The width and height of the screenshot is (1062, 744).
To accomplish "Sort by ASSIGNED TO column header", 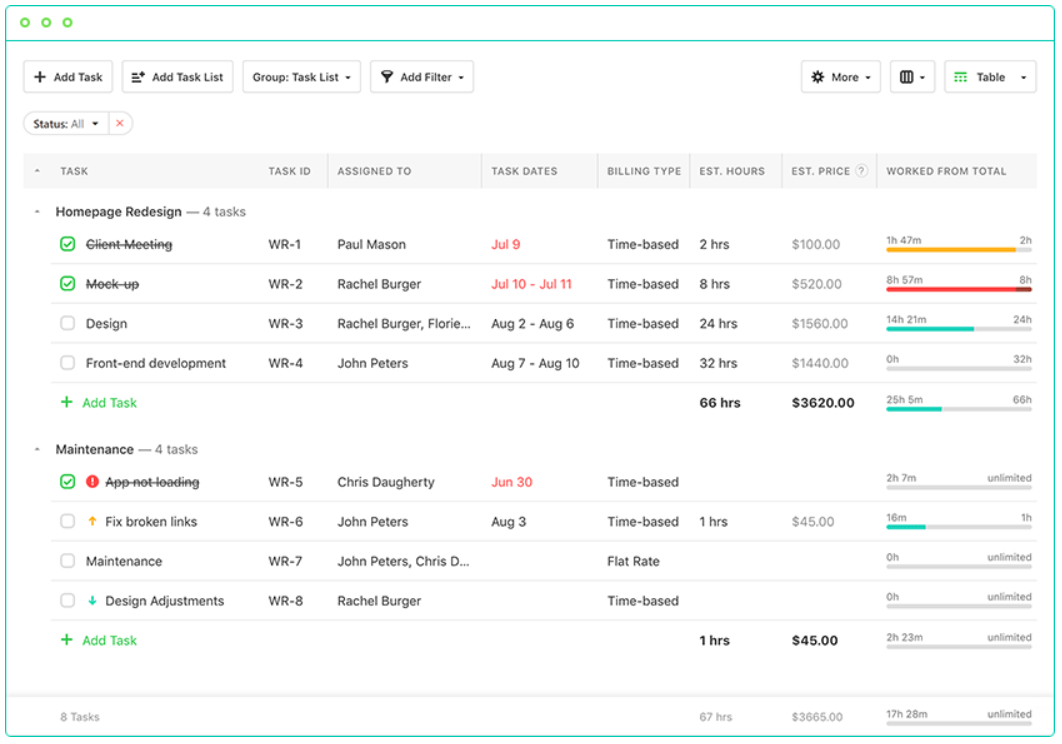I will 374,171.
